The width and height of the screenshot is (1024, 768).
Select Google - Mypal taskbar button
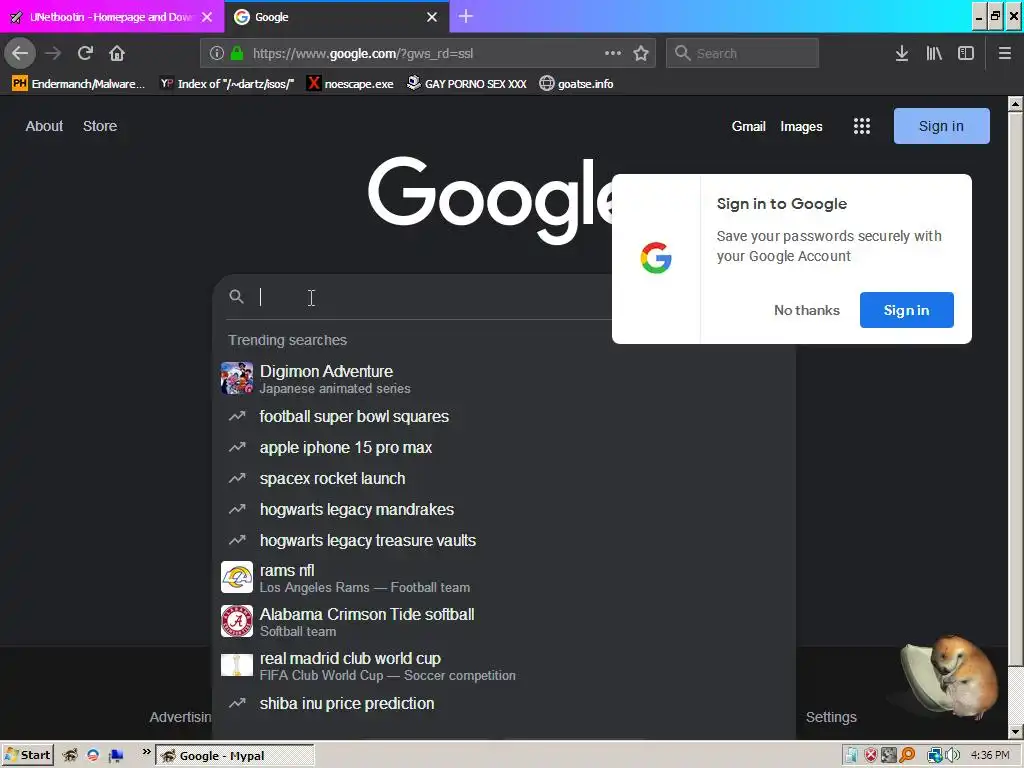[234, 756]
